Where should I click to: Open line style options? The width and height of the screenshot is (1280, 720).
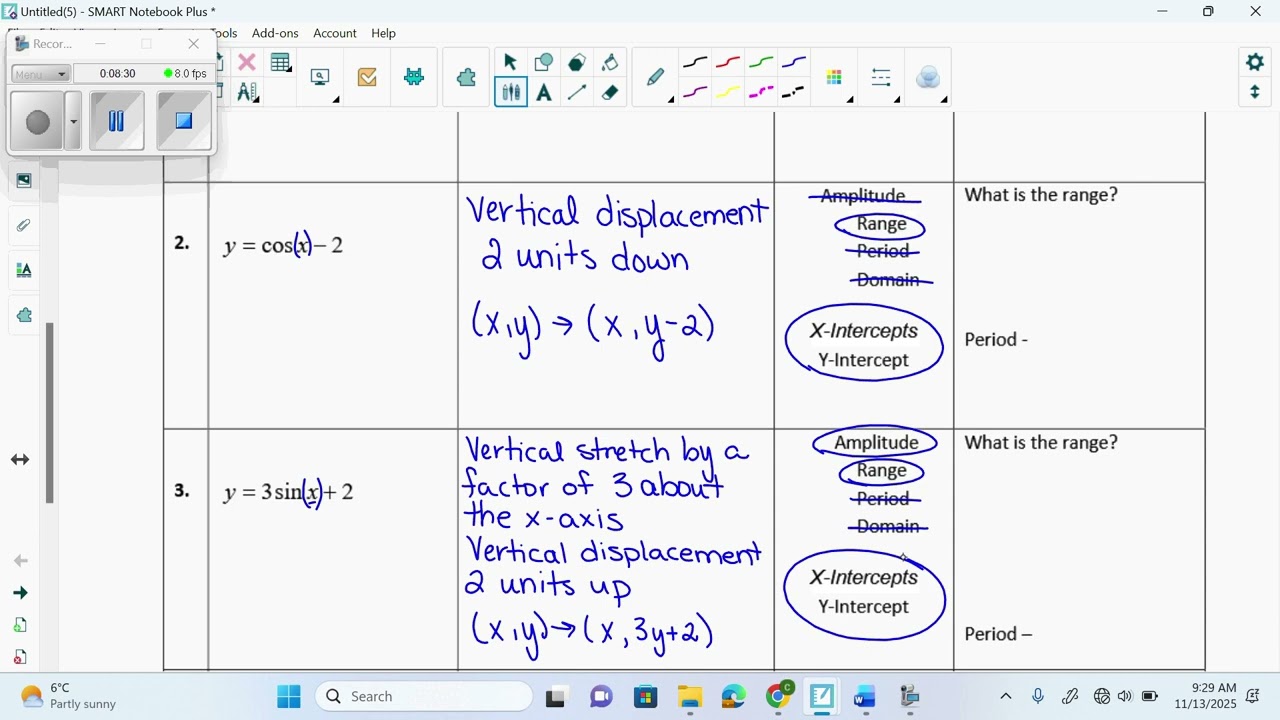(x=881, y=77)
